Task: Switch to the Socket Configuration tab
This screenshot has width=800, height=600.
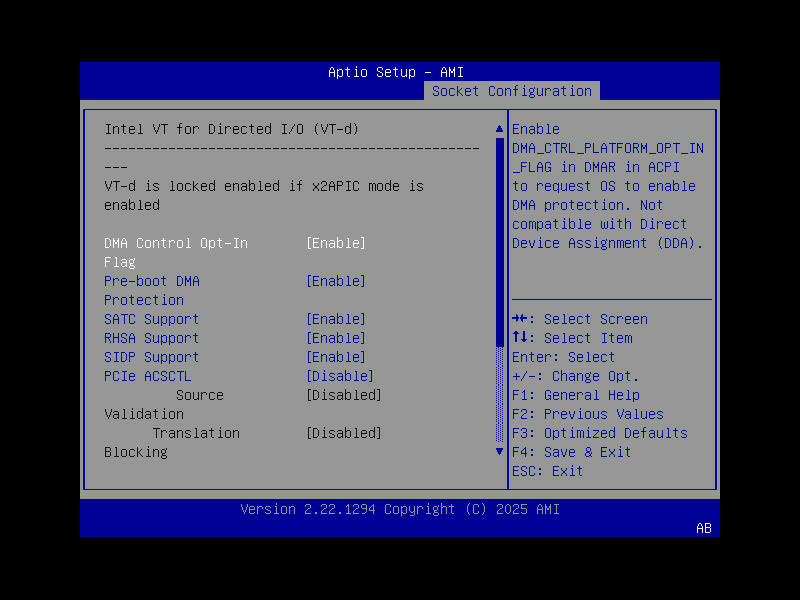Action: point(511,91)
